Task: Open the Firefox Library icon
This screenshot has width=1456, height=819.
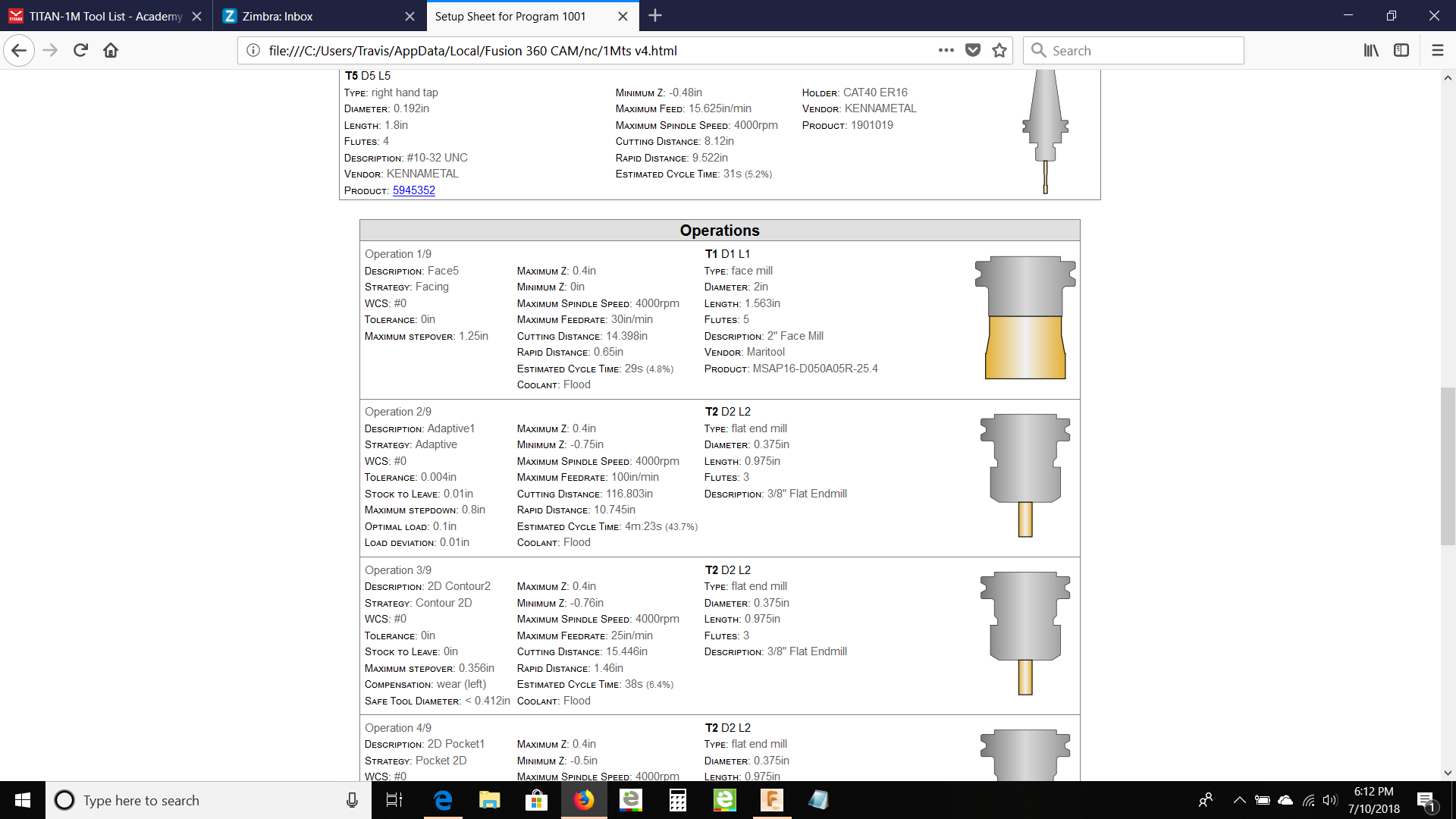Action: pos(1370,50)
